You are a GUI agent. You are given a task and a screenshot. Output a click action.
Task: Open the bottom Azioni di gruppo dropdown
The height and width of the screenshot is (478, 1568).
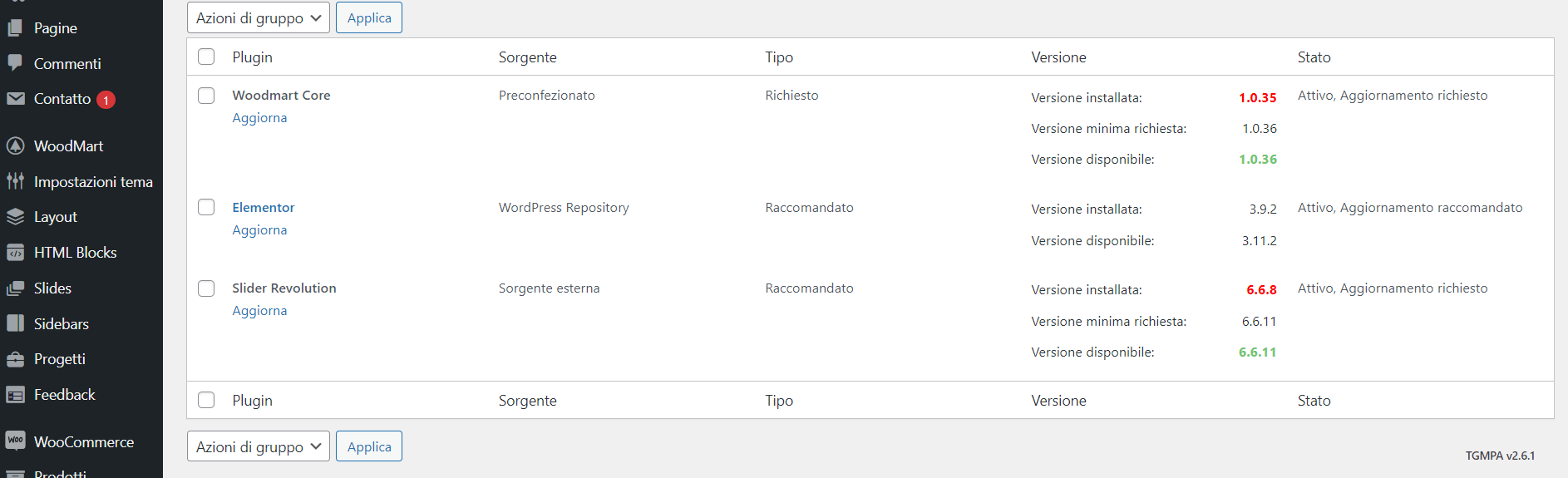tap(258, 446)
